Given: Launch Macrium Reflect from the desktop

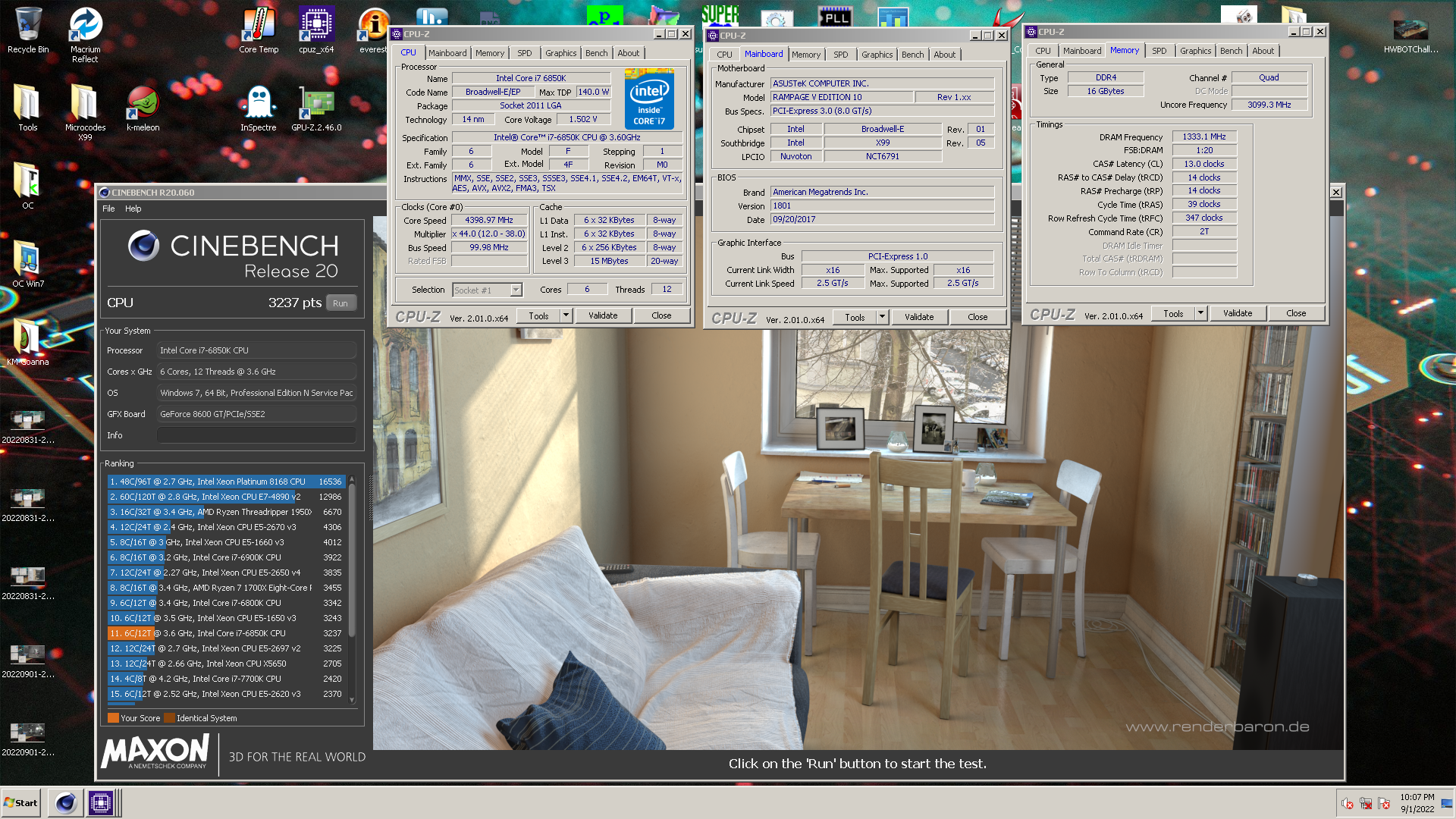Looking at the screenshot, I should tap(85, 34).
